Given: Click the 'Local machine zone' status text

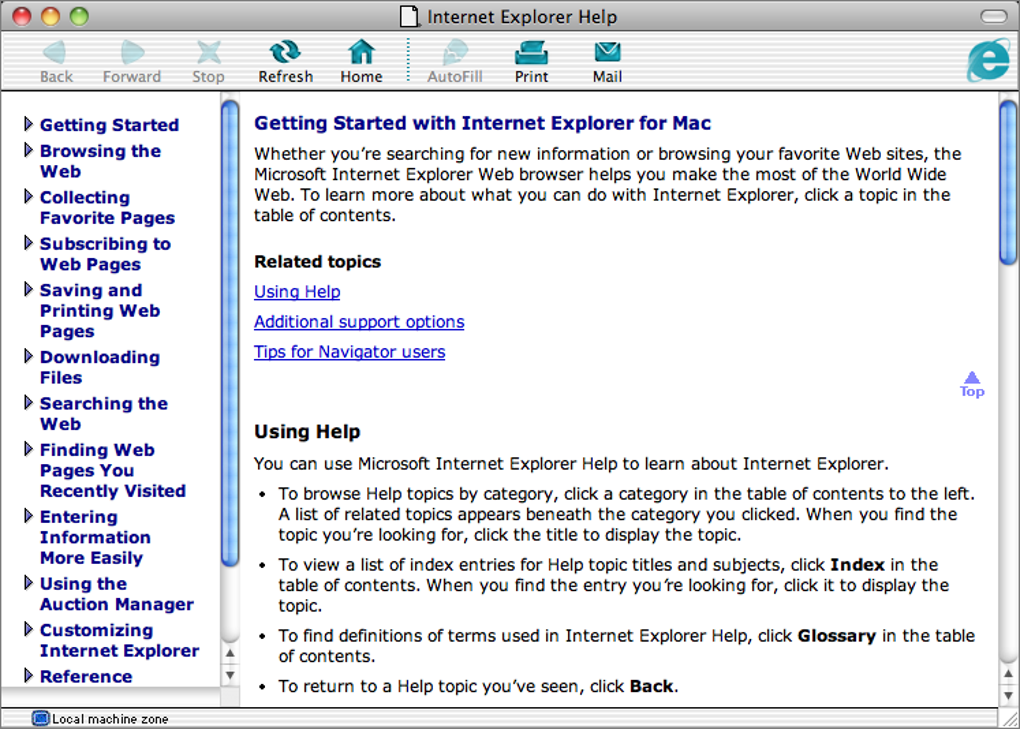Looking at the screenshot, I should point(110,719).
